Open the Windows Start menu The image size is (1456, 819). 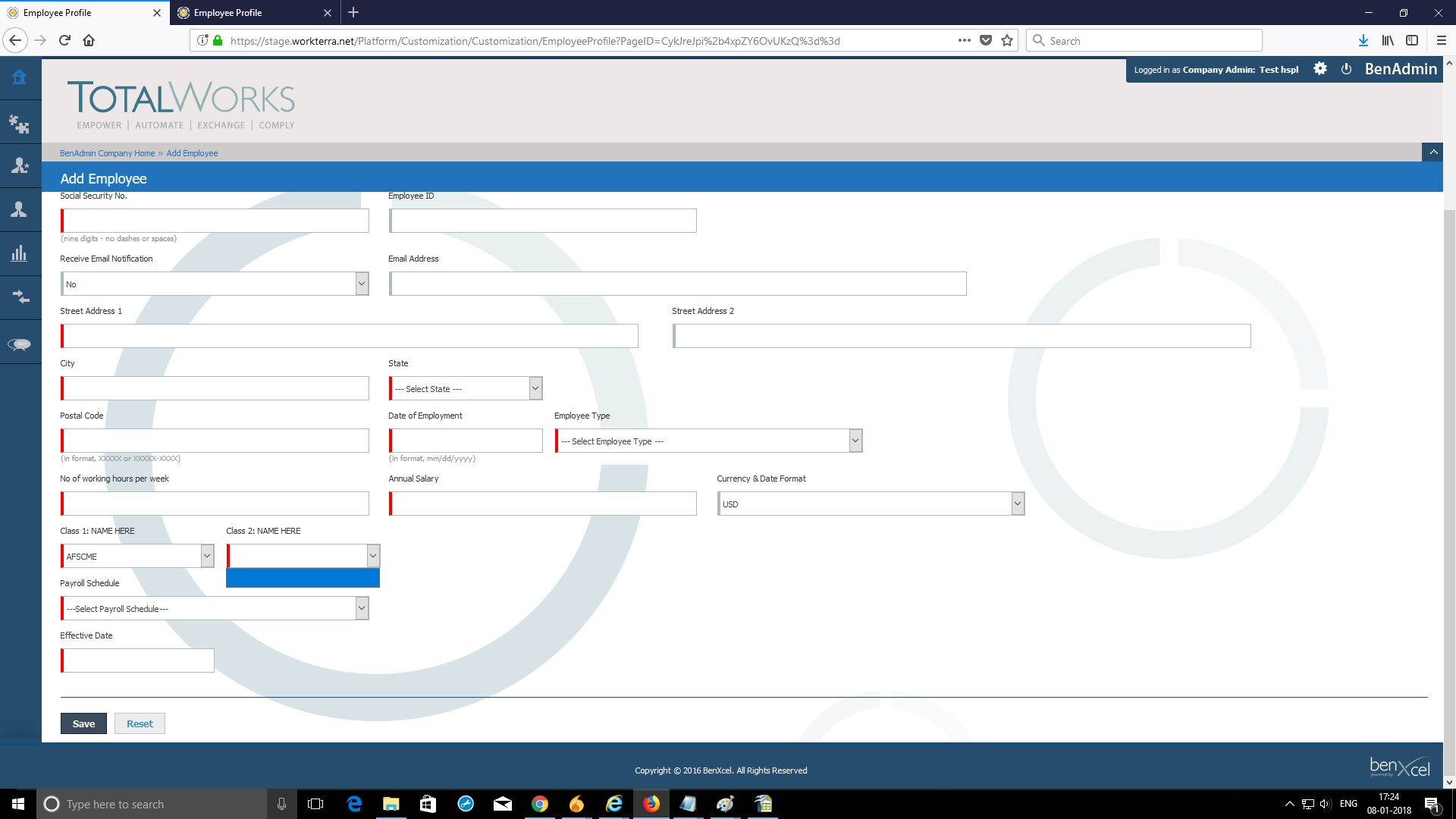tap(18, 804)
